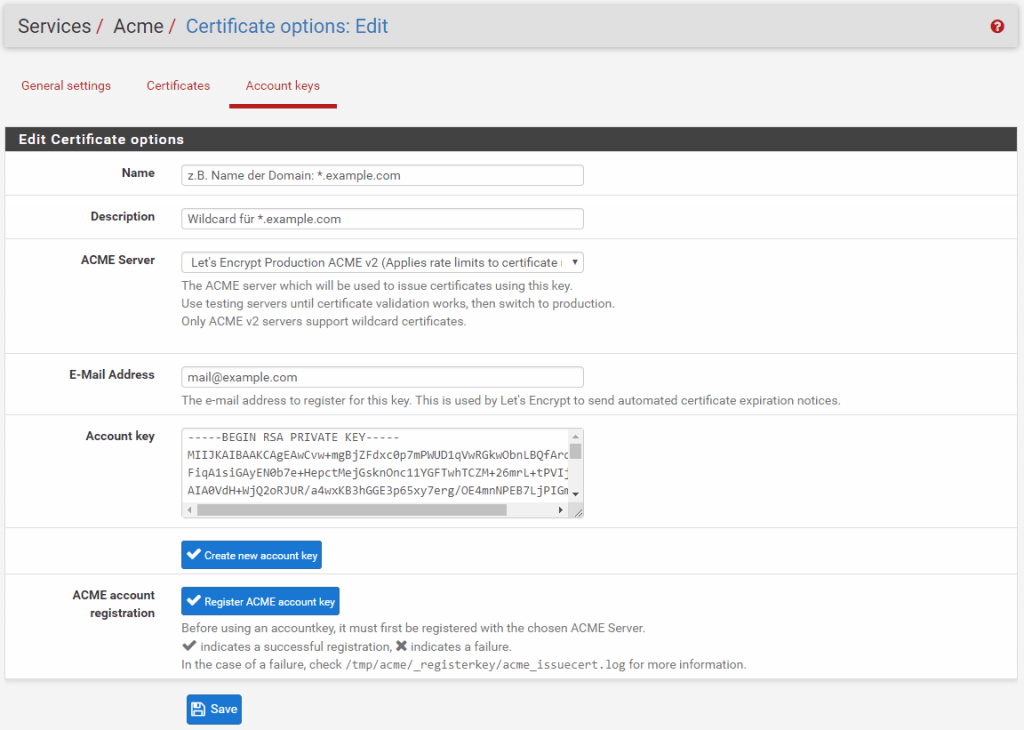
Task: Select the Account keys tab
Action: (x=283, y=86)
